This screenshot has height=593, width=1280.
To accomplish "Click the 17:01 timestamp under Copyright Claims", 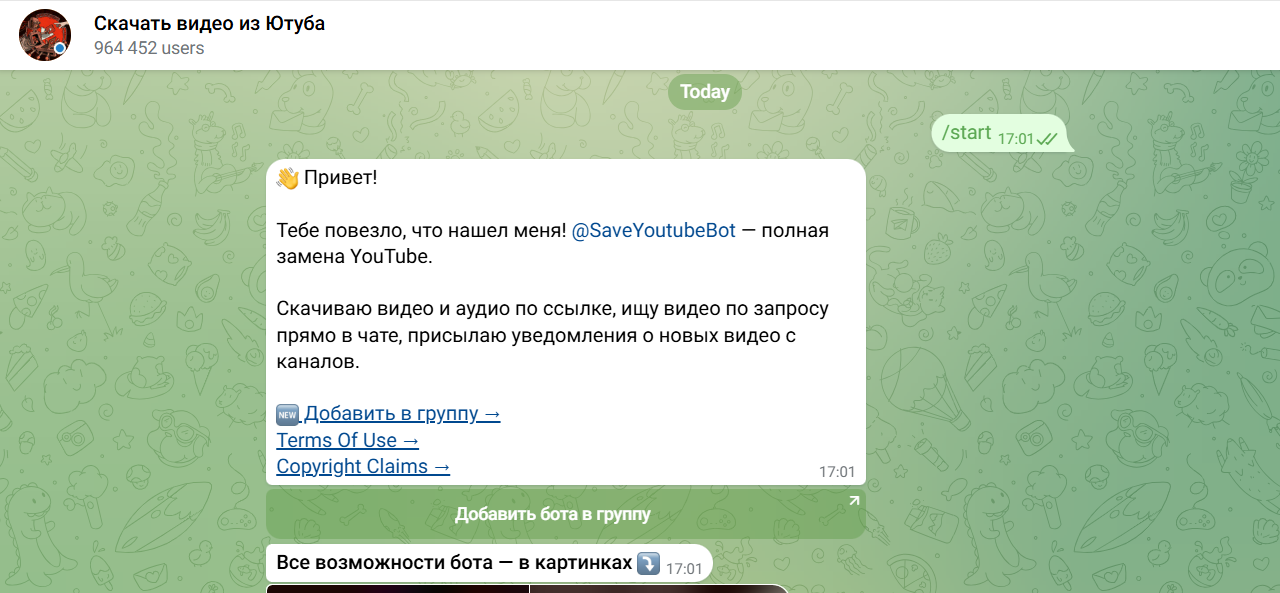I will (x=837, y=471).
